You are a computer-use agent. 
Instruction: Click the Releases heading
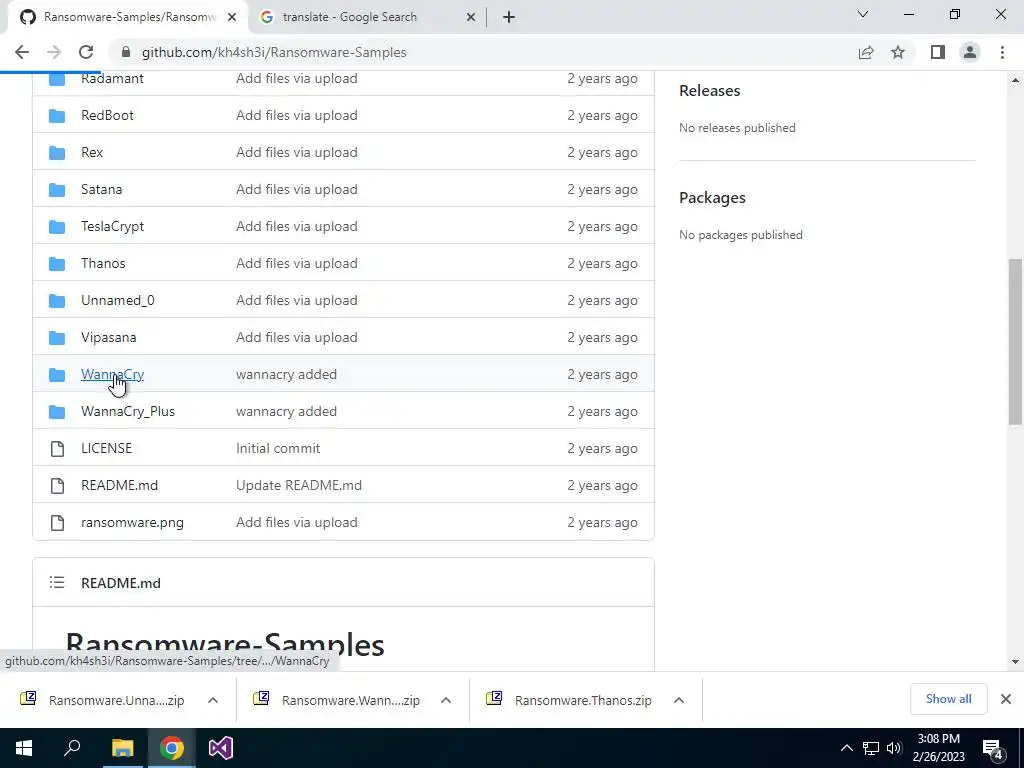click(710, 90)
